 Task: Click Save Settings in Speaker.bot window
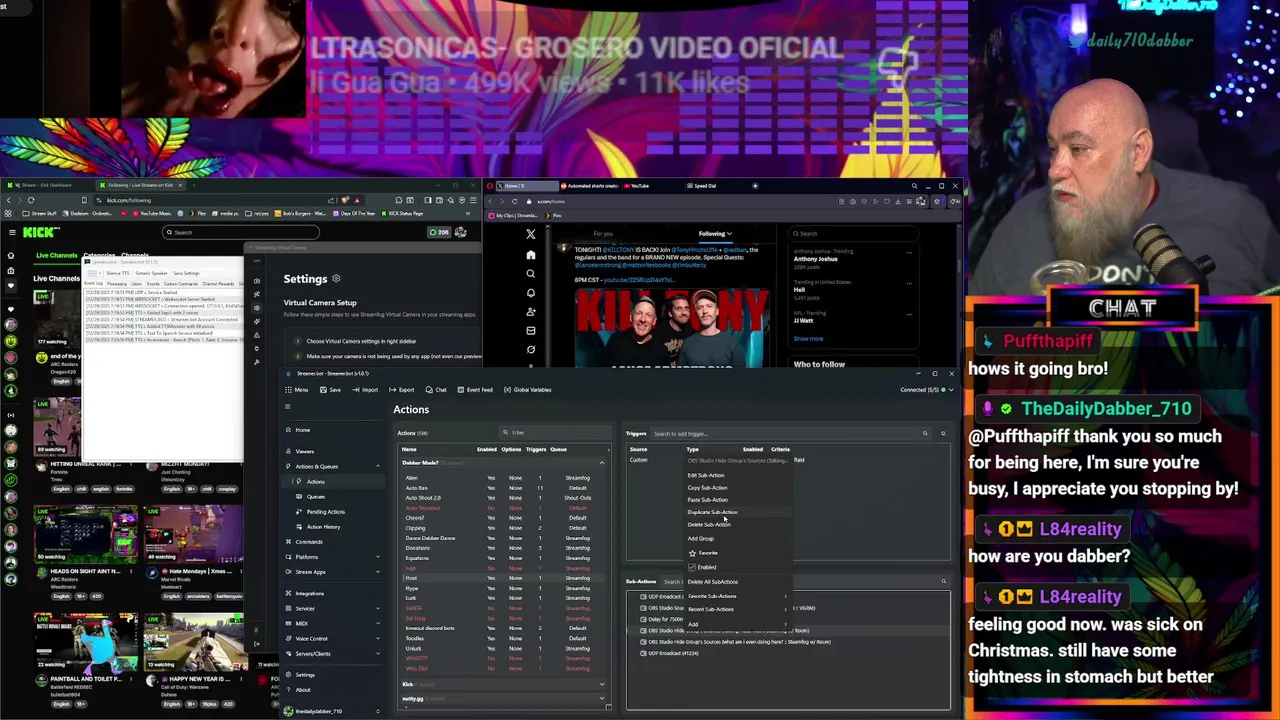coord(186,273)
